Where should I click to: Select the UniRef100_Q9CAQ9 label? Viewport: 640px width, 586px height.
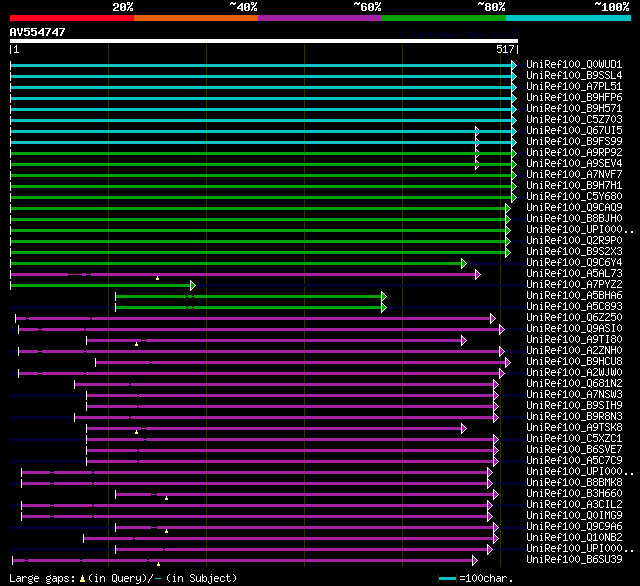[x=574, y=208]
